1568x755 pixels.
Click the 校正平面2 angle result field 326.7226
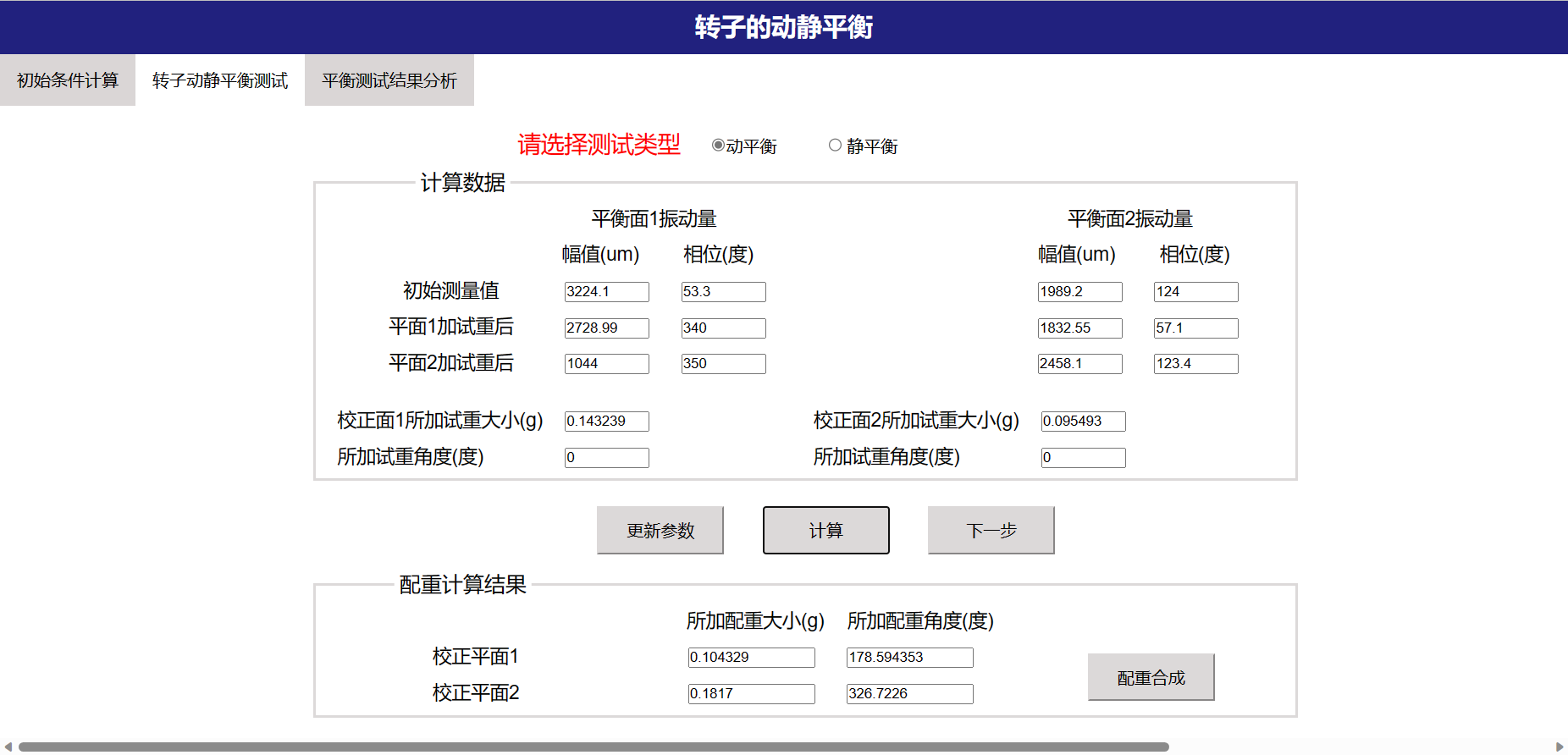click(x=909, y=694)
